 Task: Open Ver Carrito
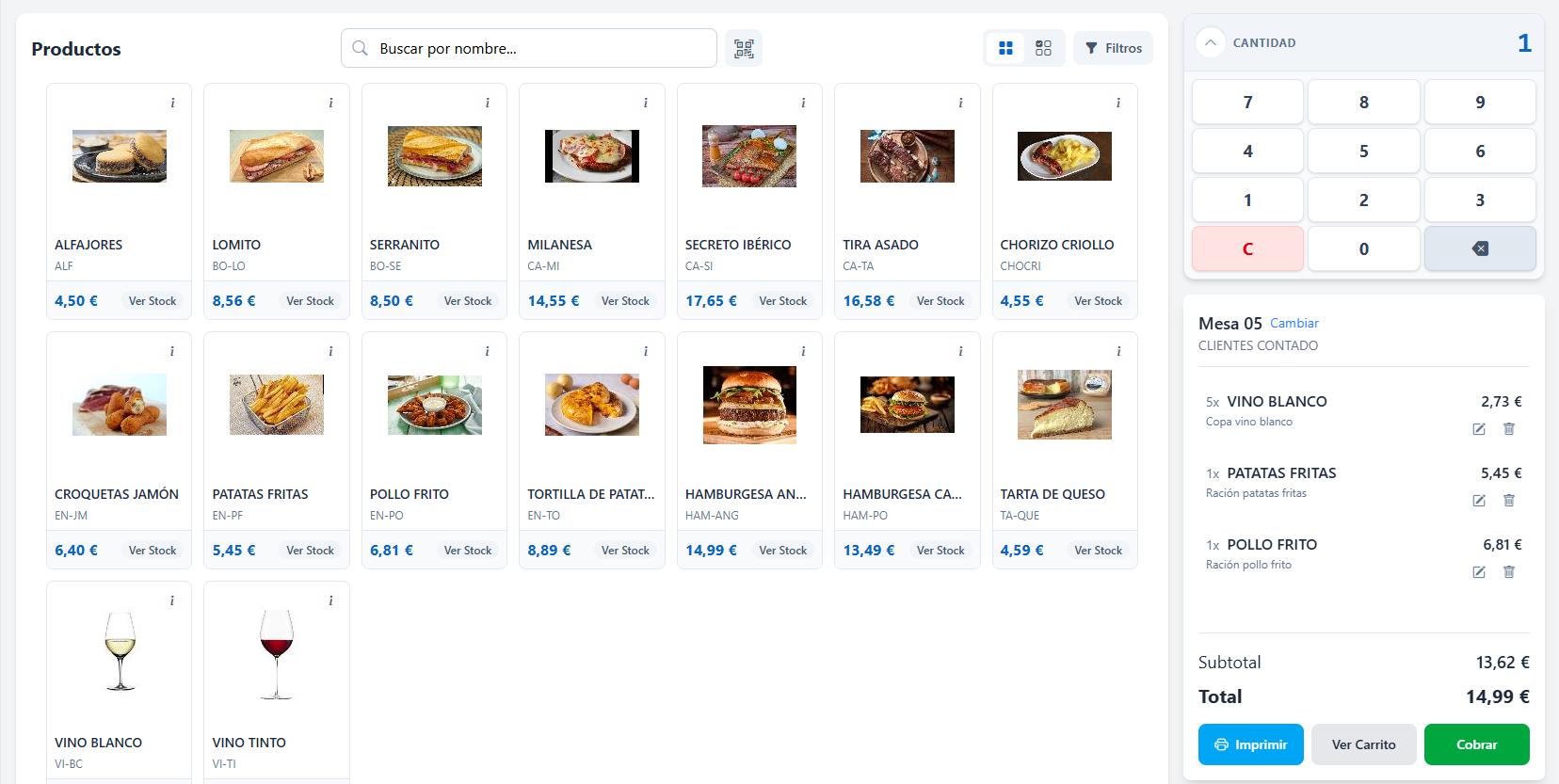pyautogui.click(x=1363, y=744)
